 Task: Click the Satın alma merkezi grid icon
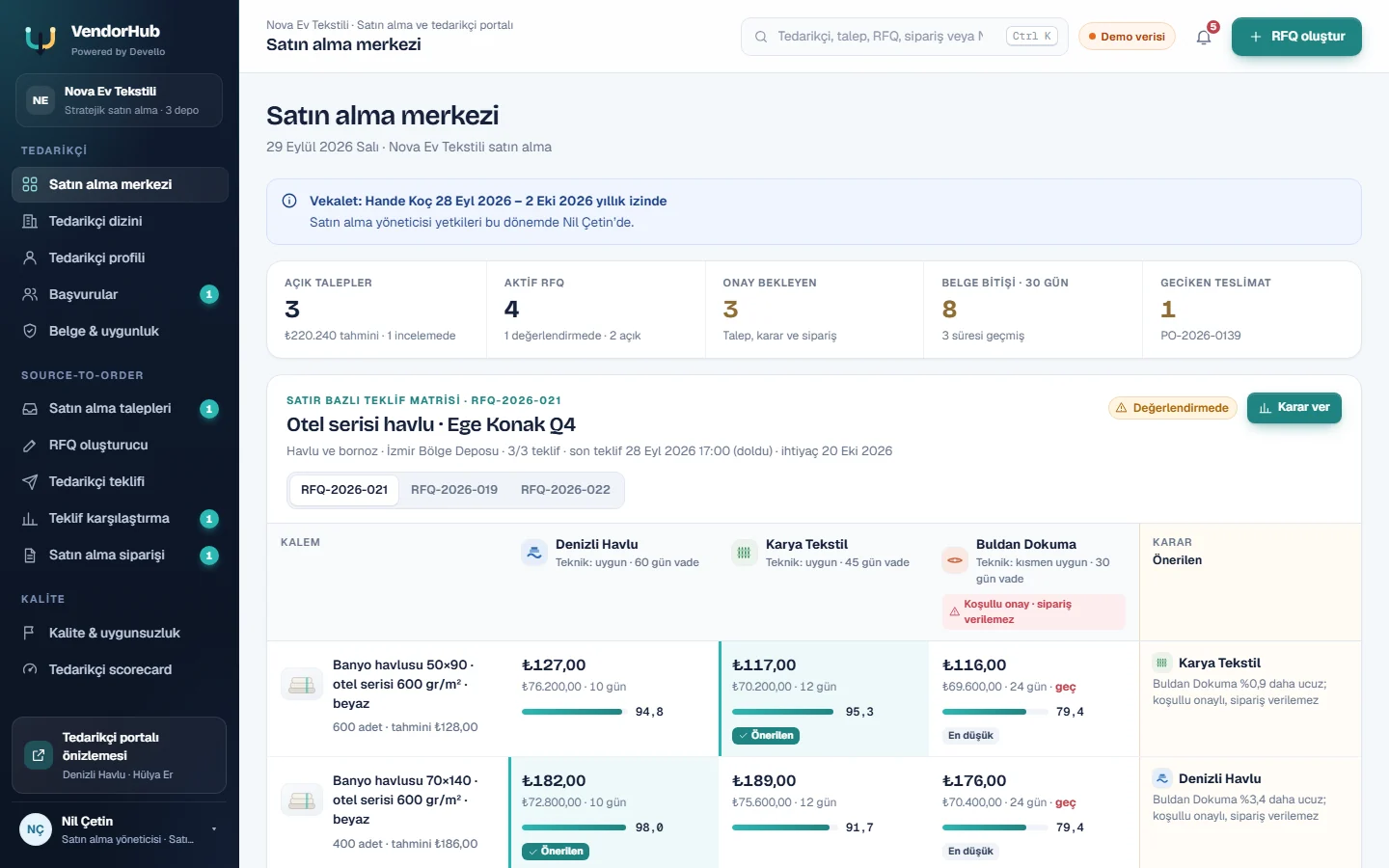tap(30, 184)
